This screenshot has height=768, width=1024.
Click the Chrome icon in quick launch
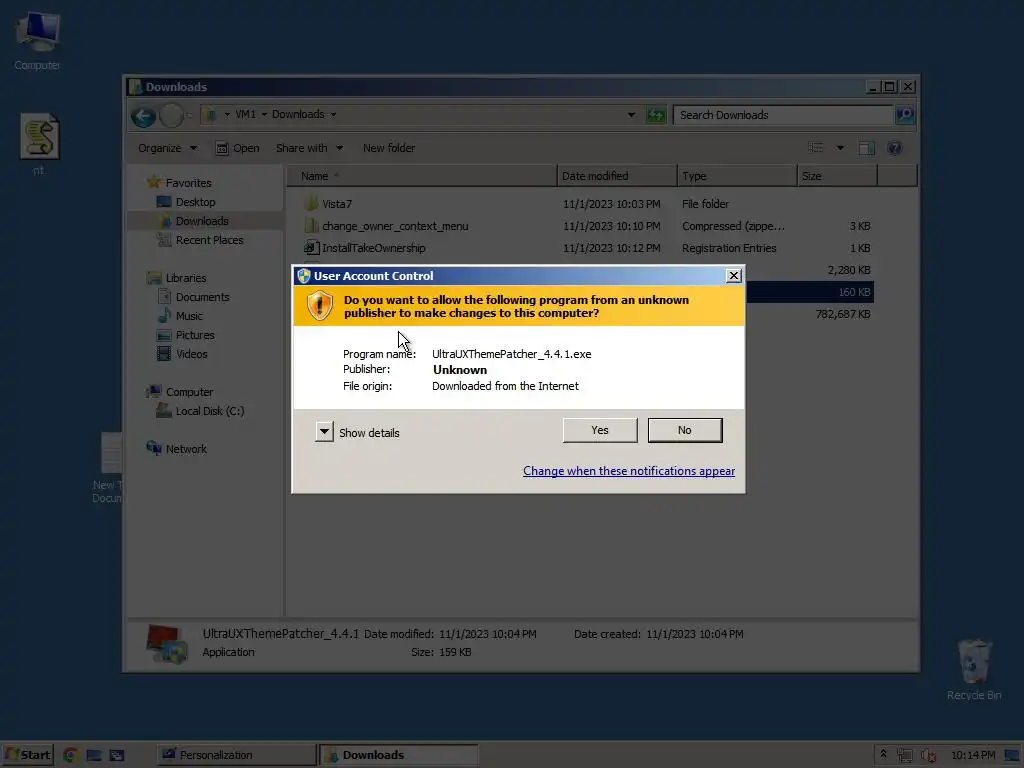tap(71, 755)
